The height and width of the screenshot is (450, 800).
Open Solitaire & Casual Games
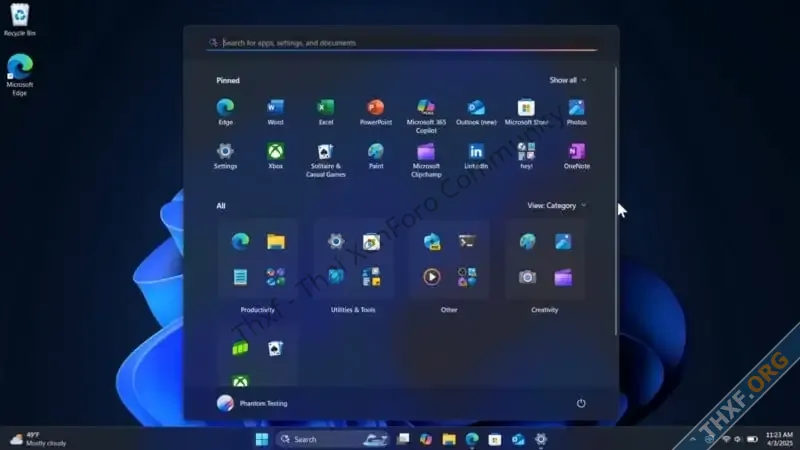pos(326,160)
